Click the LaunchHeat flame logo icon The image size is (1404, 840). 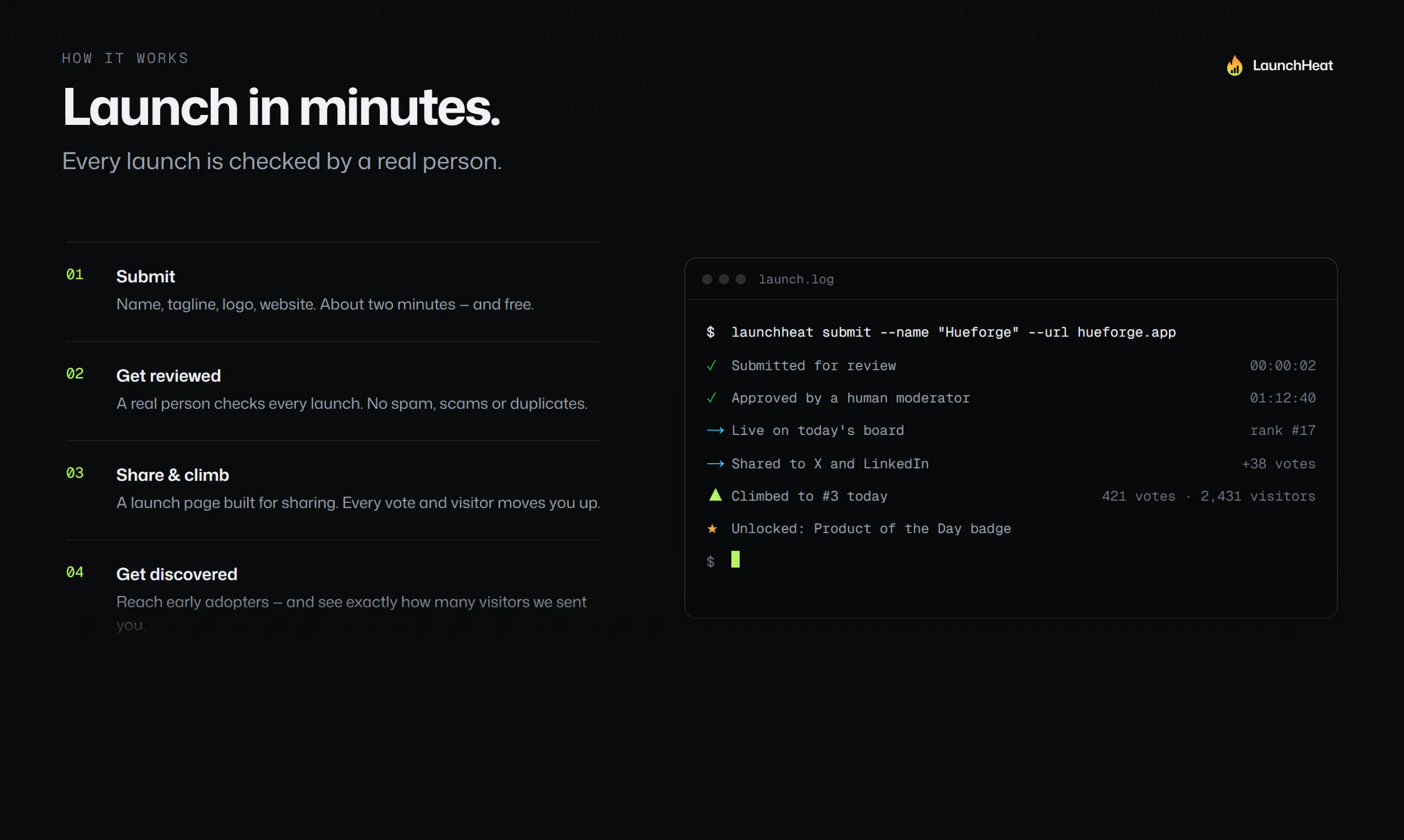click(x=1234, y=65)
